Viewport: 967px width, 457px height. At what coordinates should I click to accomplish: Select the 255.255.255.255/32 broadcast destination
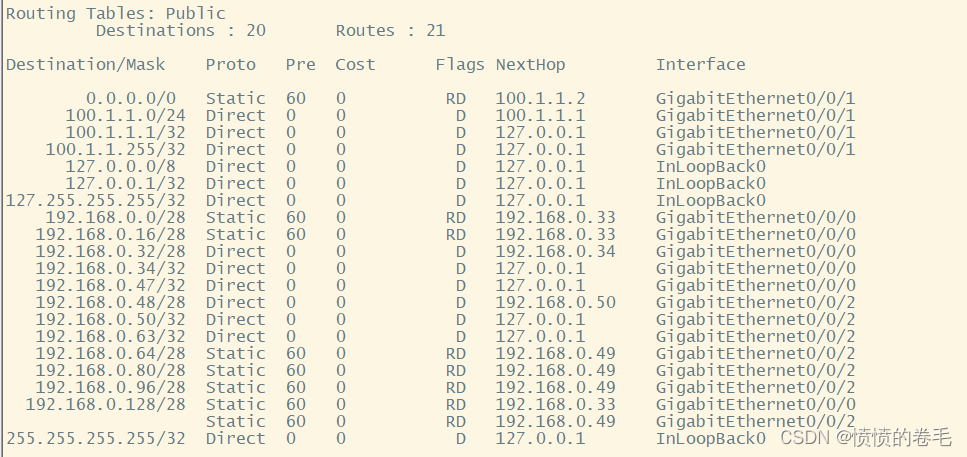(96, 439)
